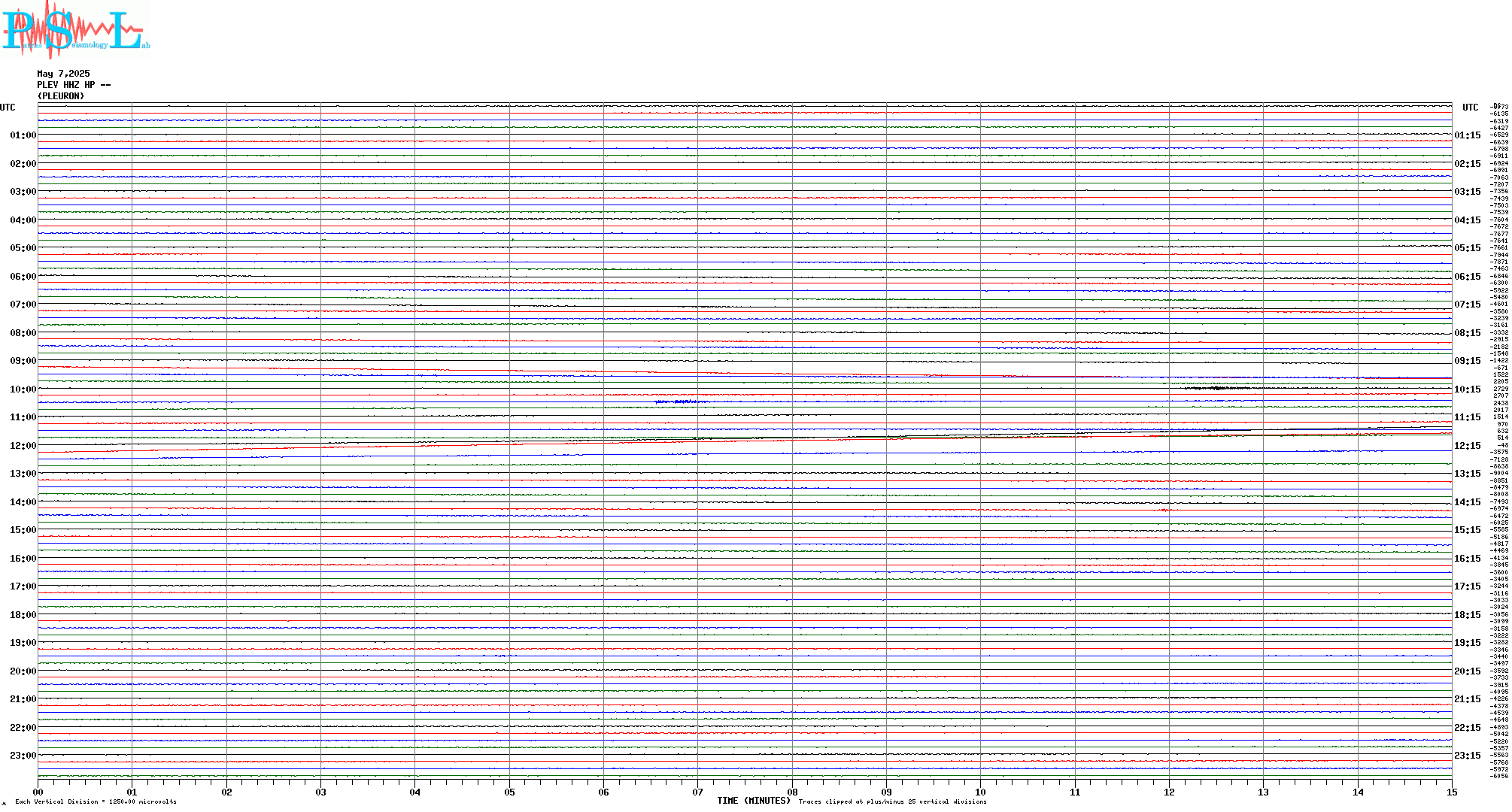Click the PSL Patras Seismology Lab logo

(x=75, y=29)
